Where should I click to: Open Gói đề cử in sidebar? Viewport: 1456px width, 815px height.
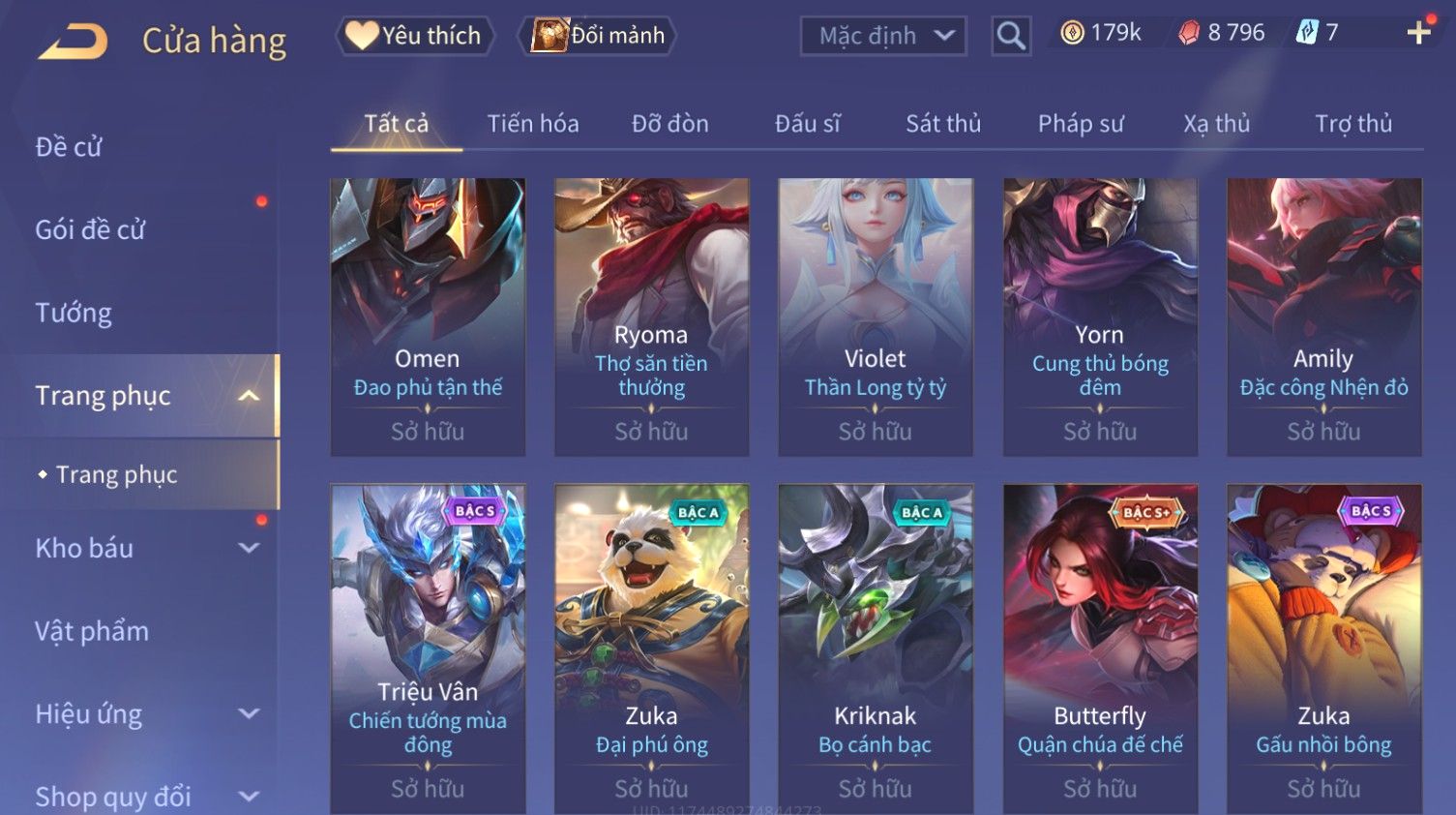tap(90, 229)
